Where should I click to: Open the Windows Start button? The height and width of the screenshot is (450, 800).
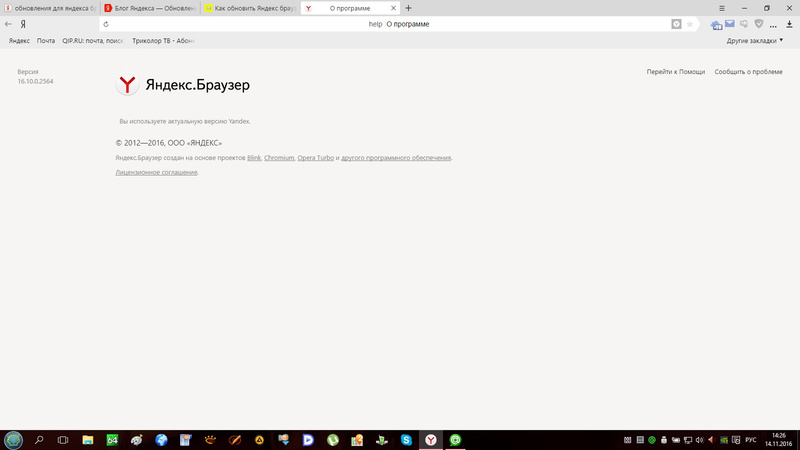coord(13,440)
